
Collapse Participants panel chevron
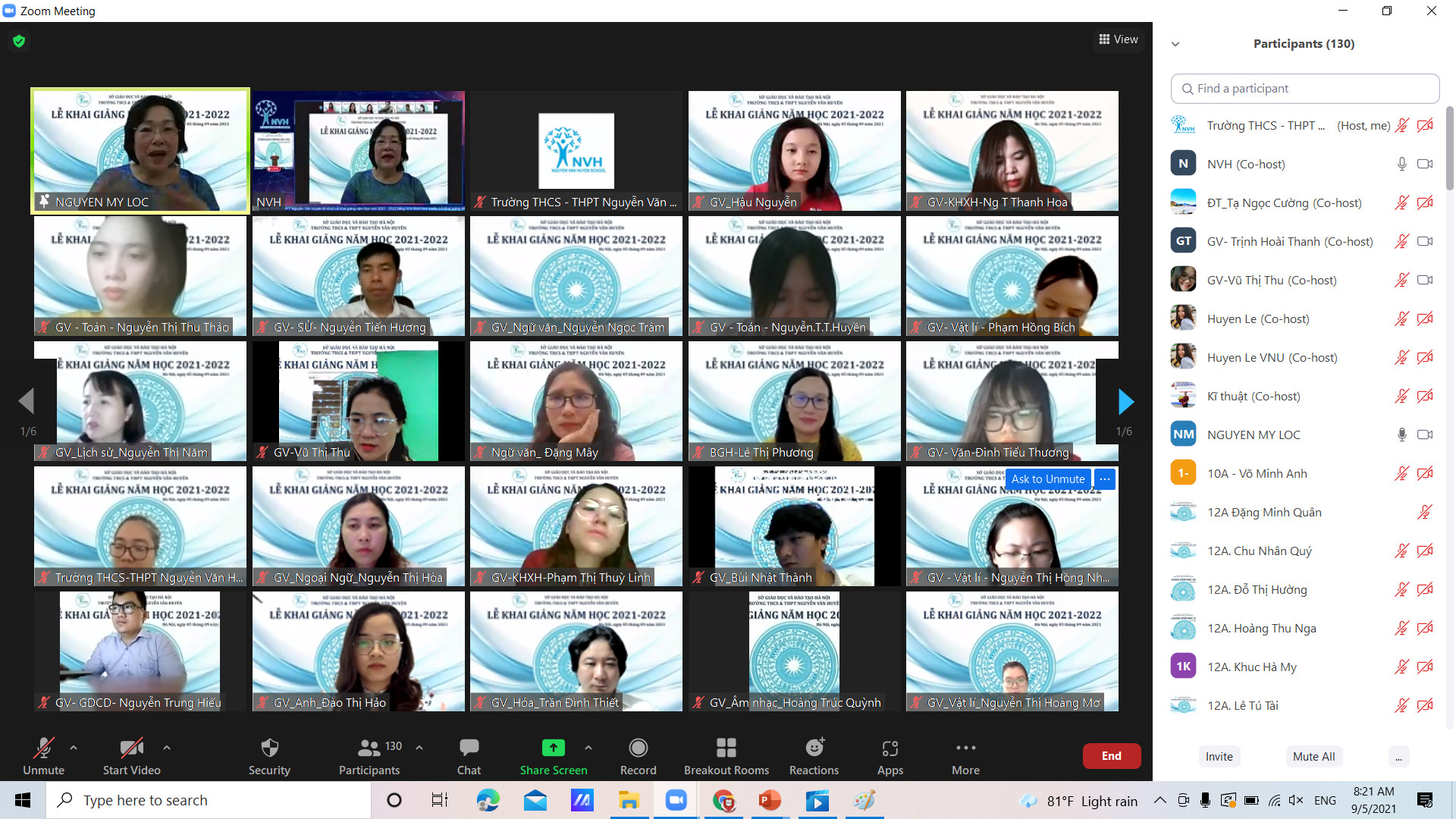[x=1175, y=44]
